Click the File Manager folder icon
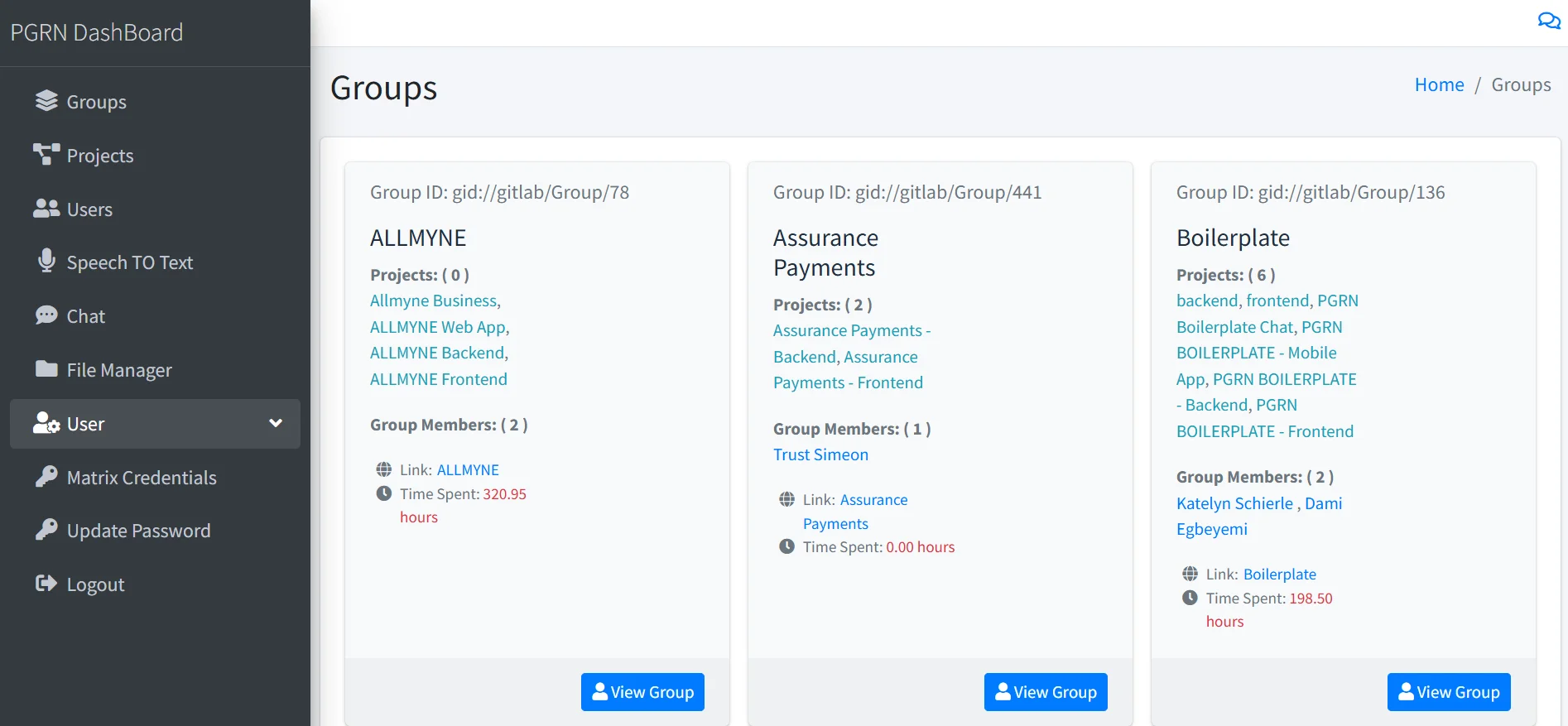The image size is (1568, 726). pos(46,369)
